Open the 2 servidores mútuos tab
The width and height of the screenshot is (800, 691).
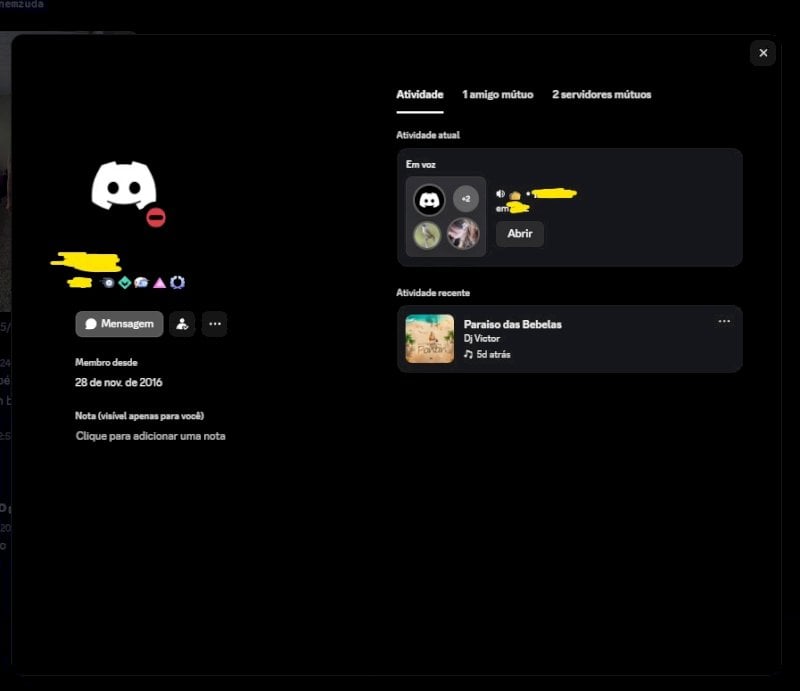pyautogui.click(x=602, y=95)
